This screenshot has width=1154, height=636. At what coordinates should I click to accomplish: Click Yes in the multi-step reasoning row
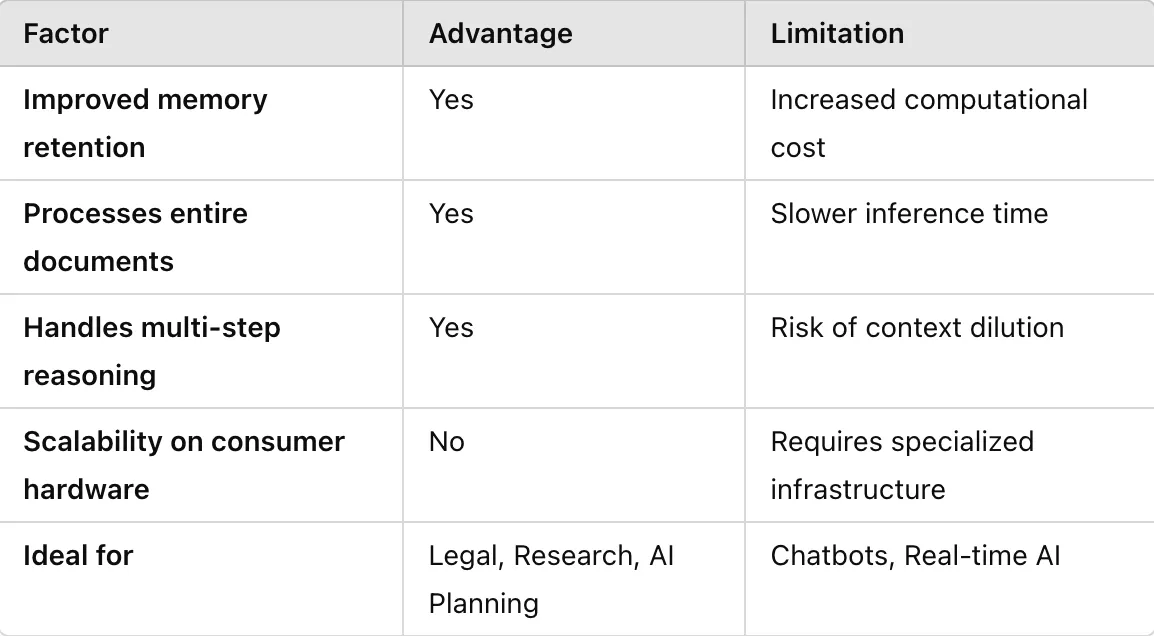pyautogui.click(x=451, y=328)
